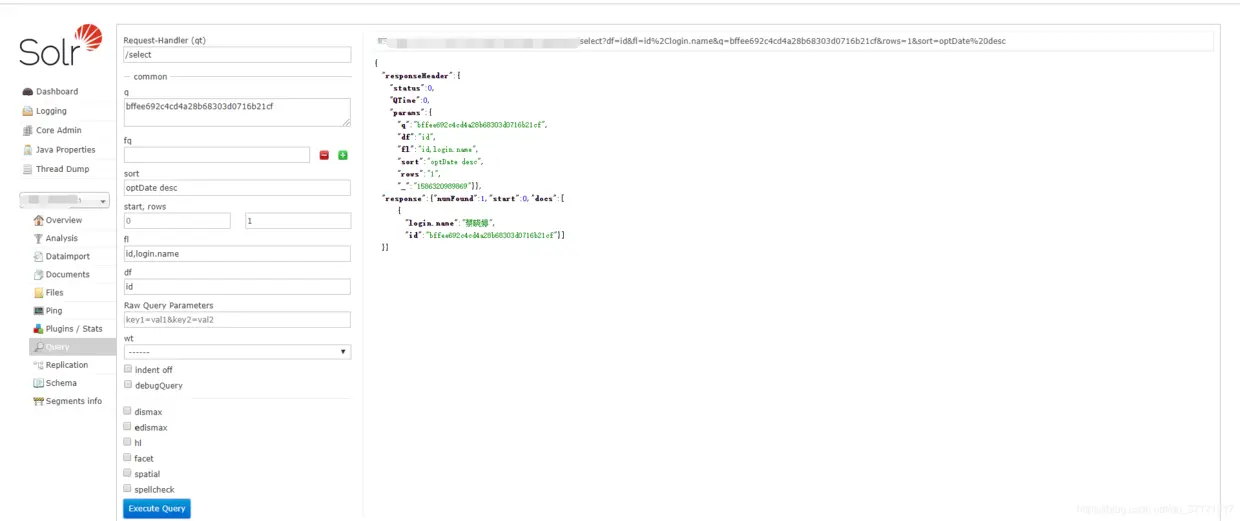1240x521 pixels.
Task: Select the Core Admin icon
Action: [28, 131]
